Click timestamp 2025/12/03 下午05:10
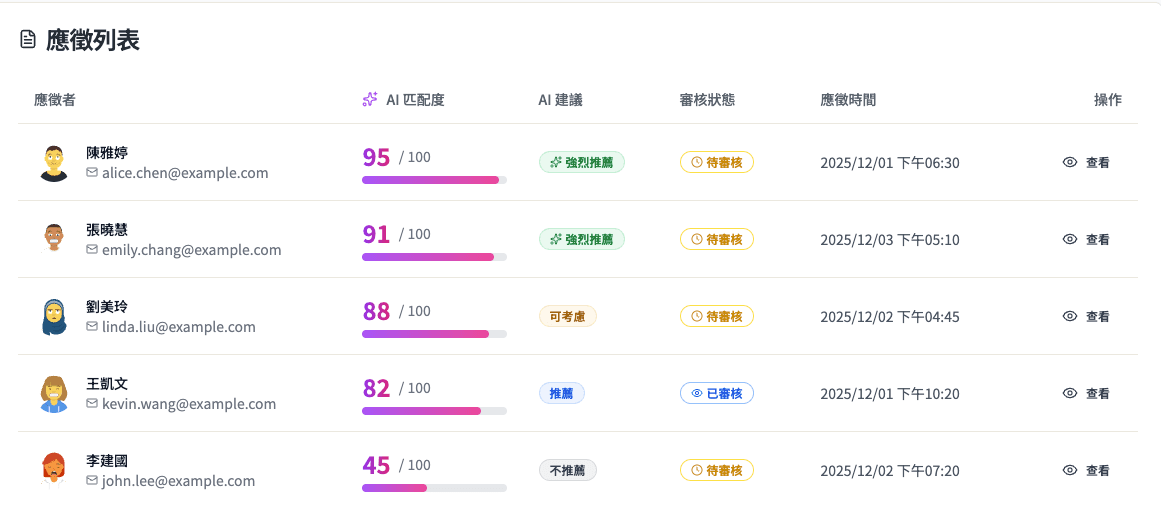The image size is (1161, 523). 890,240
